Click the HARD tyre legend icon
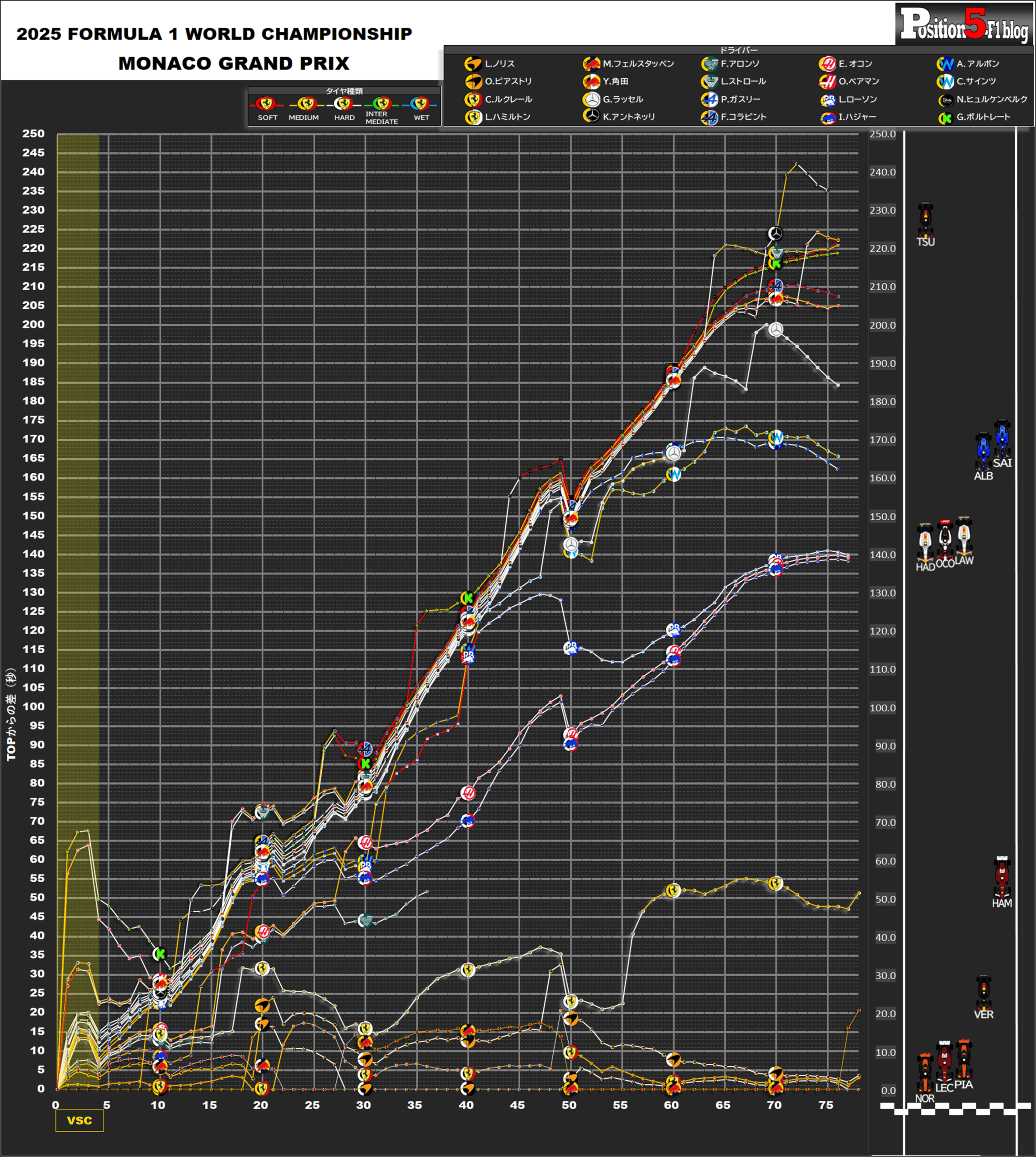Viewport: 1036px width, 1157px height. tap(343, 104)
